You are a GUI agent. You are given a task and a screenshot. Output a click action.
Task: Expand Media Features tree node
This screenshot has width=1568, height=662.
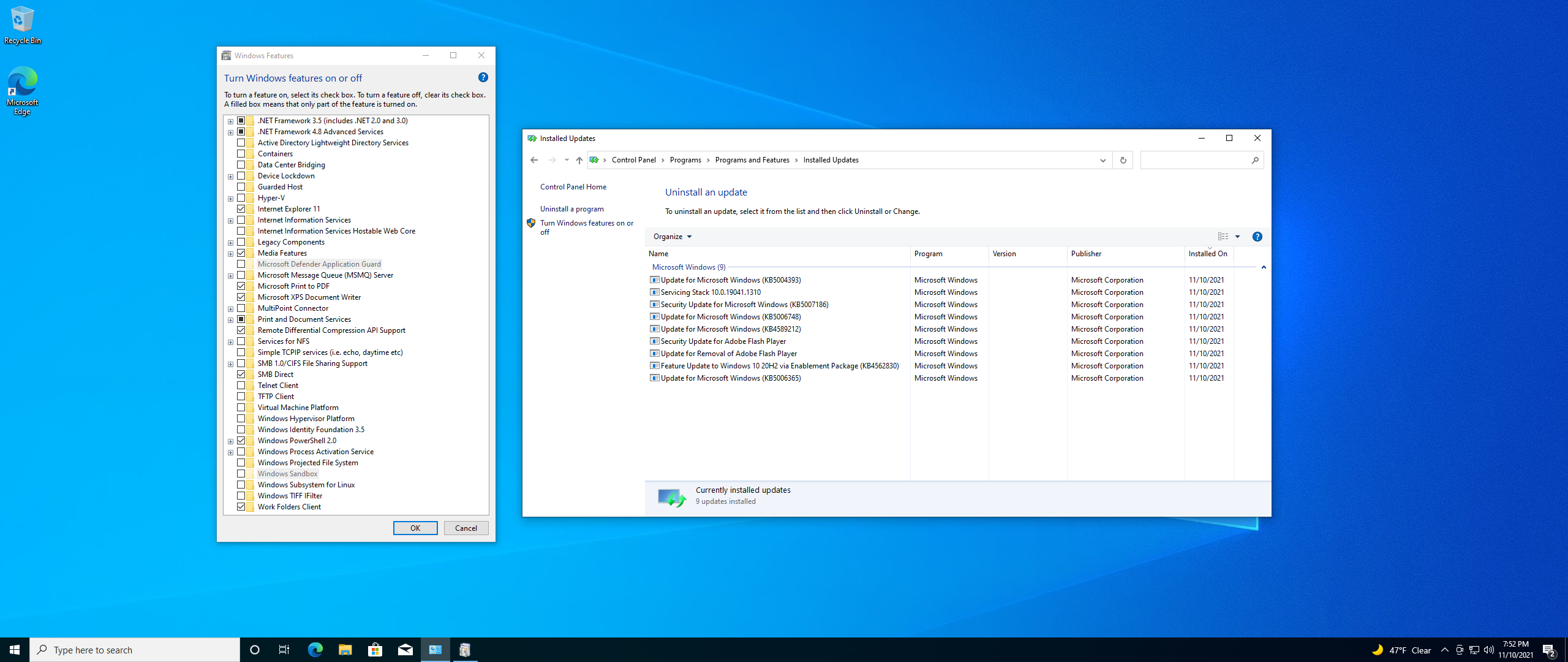(x=230, y=254)
